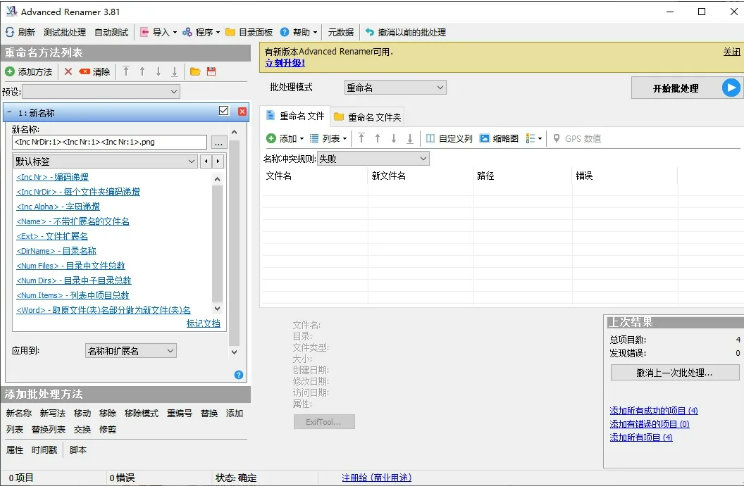Toggle the 缩略图 thumbnails view
This screenshot has height=486, width=744.
[x=499, y=139]
